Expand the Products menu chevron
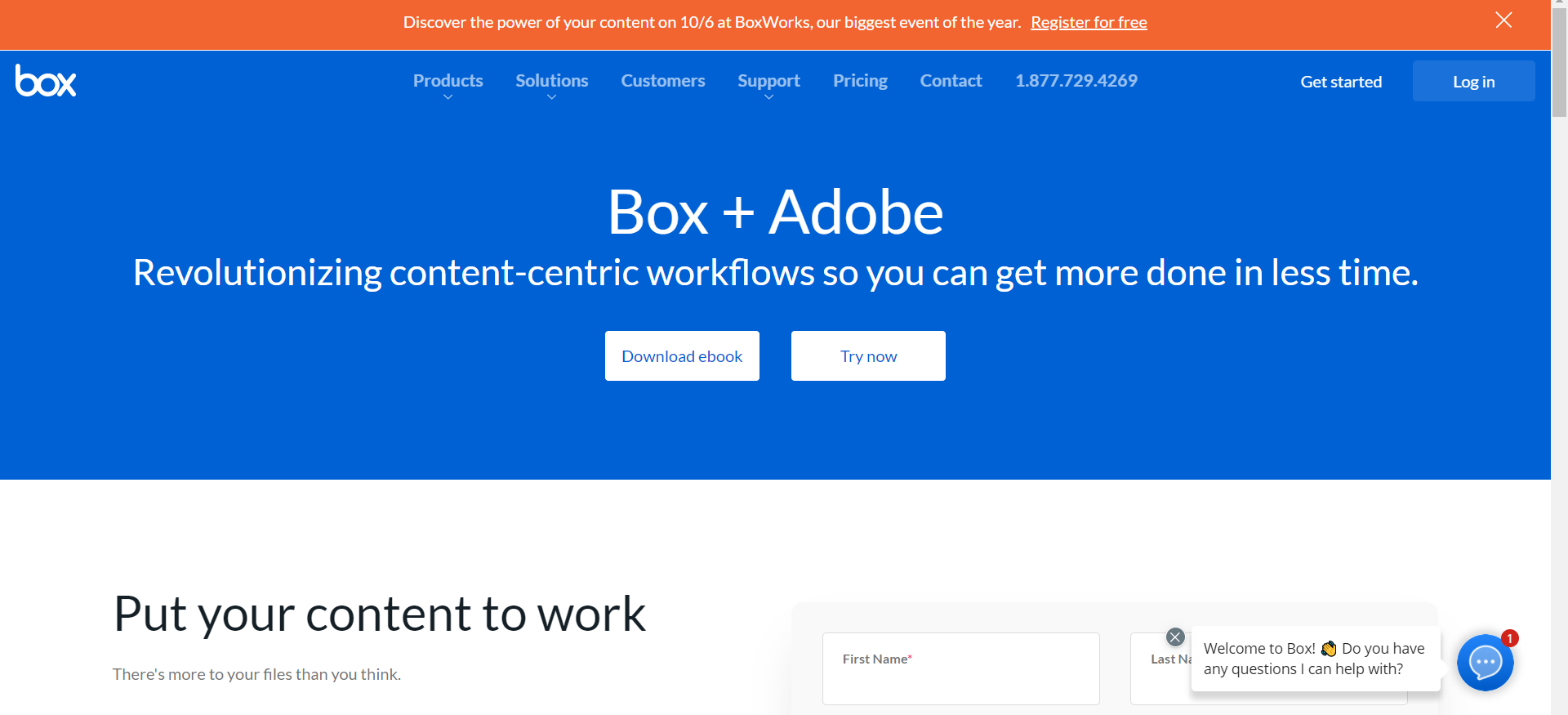This screenshot has width=1568, height=715. point(448,97)
